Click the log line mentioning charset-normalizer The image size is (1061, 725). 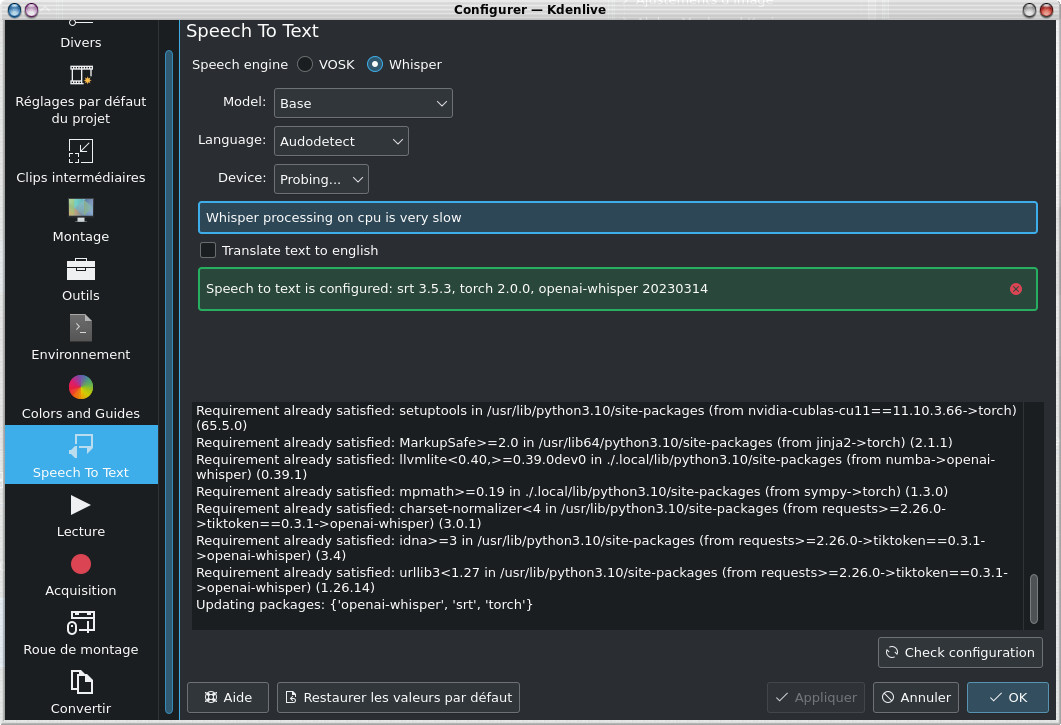[571, 516]
